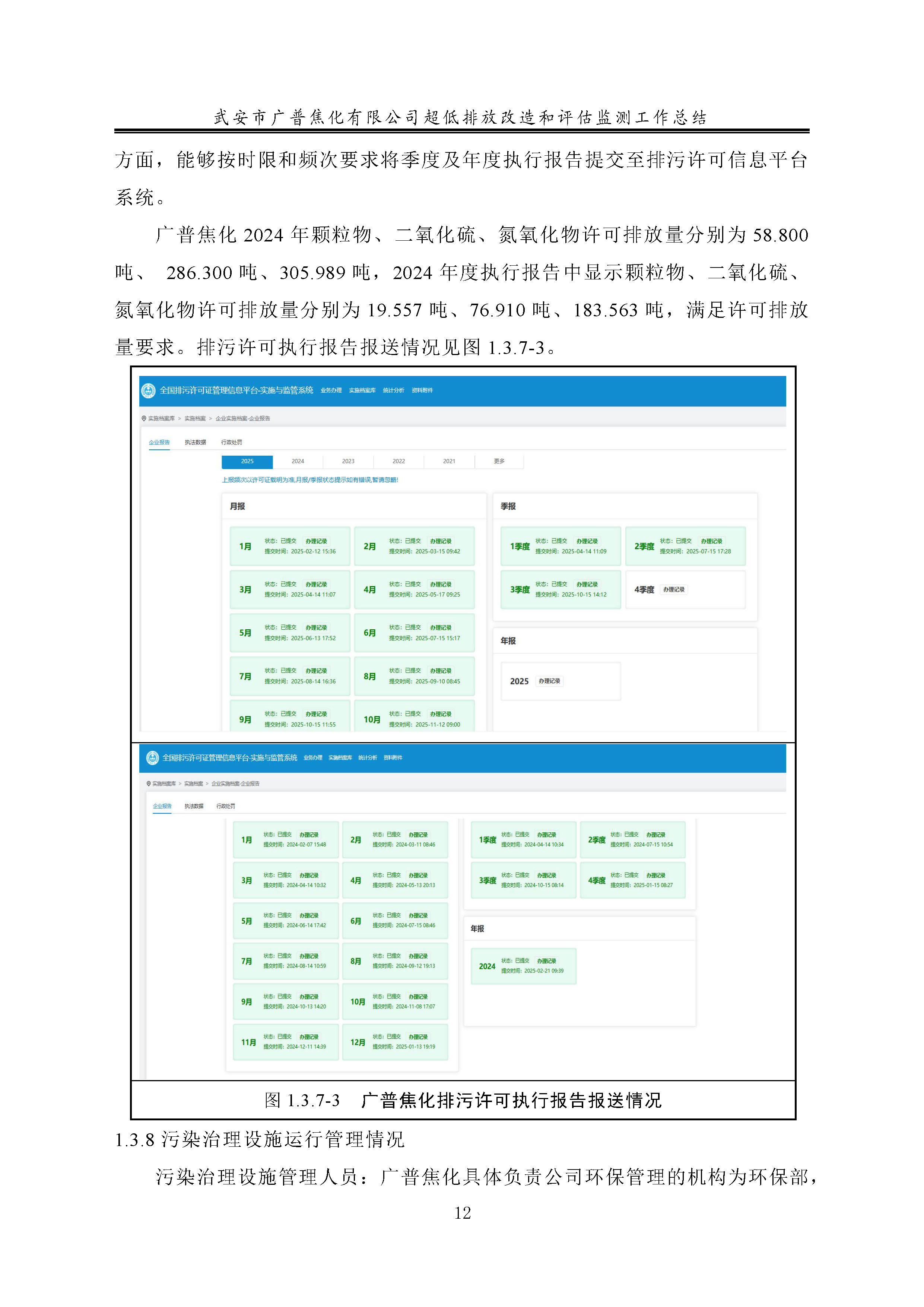Open 办理记录 for 12月 submitted 2025-01-13
This screenshot has height=1307, width=924.
point(418,1037)
